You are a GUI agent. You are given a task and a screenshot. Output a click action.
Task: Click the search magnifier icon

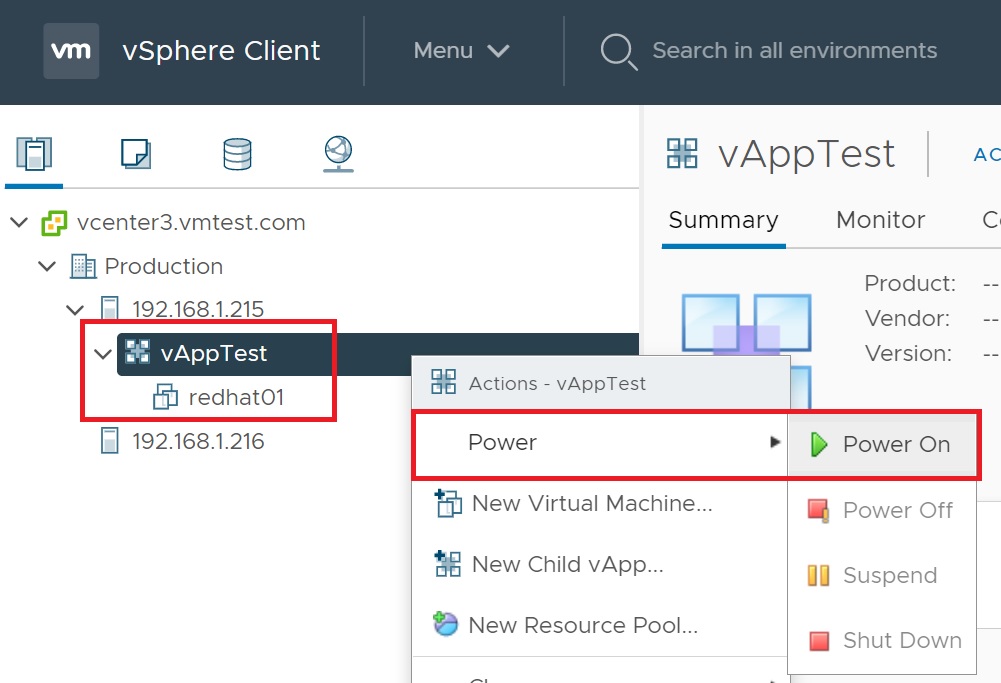click(619, 51)
